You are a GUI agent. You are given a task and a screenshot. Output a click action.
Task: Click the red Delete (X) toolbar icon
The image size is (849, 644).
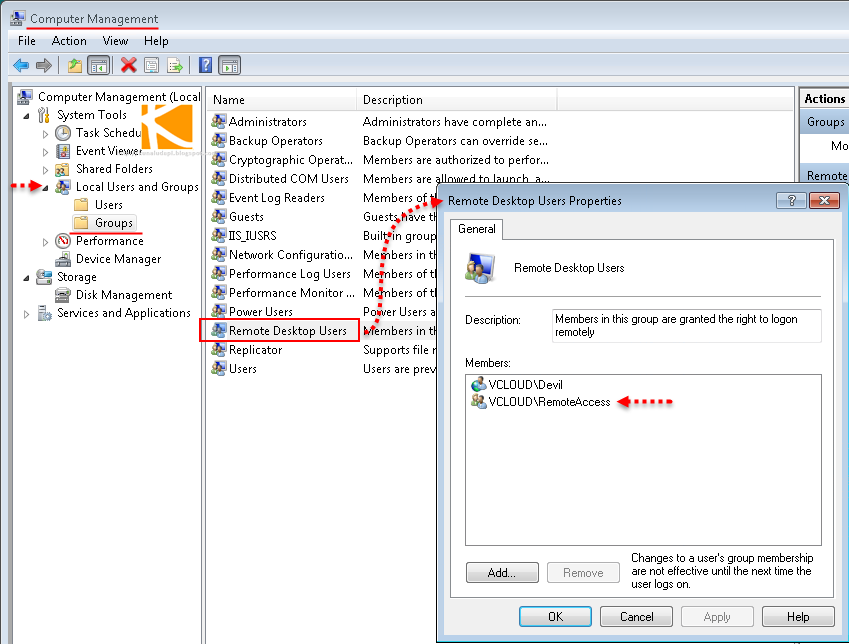[127, 66]
